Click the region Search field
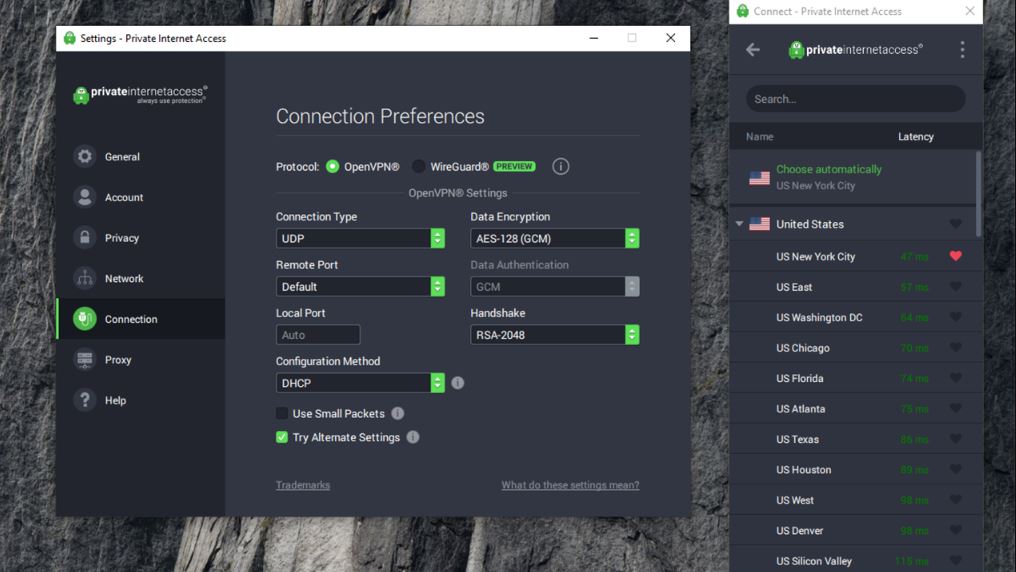Image resolution: width=1016 pixels, height=572 pixels. click(855, 99)
